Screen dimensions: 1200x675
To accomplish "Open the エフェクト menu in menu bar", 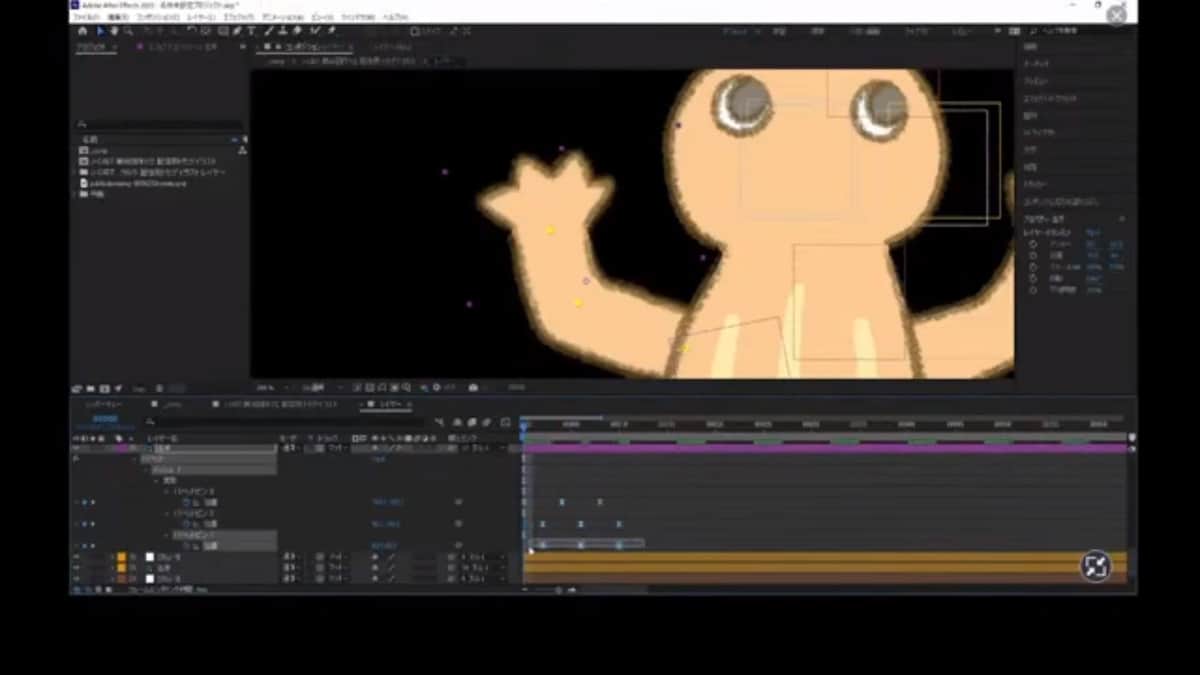I will pyautogui.click(x=238, y=17).
